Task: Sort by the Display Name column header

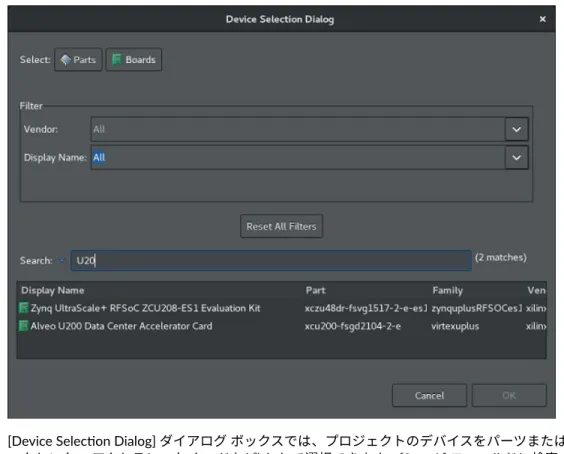Action: 53,291
